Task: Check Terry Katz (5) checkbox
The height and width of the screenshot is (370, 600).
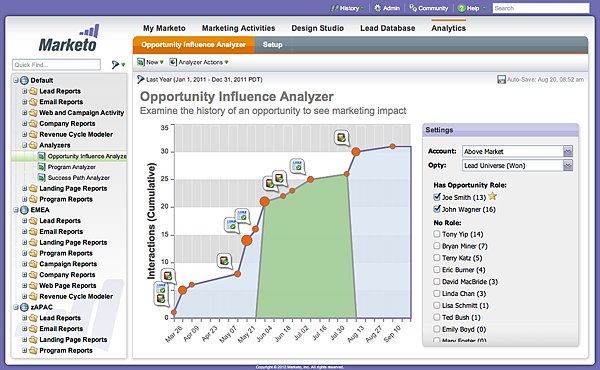Action: click(x=437, y=257)
